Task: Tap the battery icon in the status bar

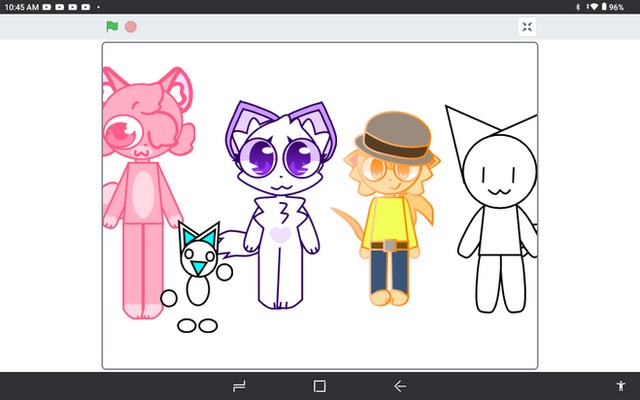Action: point(604,7)
